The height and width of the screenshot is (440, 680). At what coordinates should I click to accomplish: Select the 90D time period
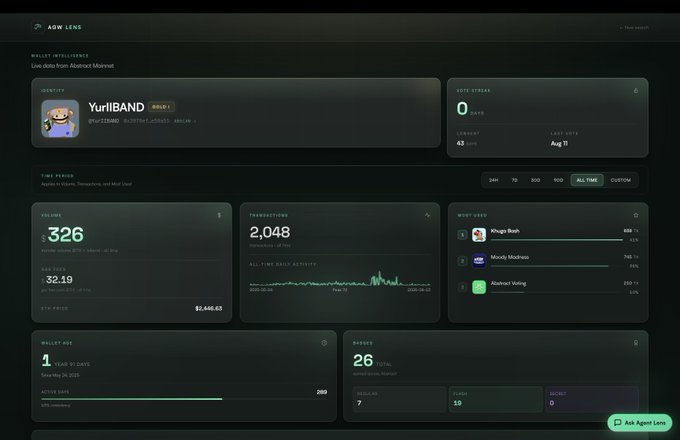coord(558,180)
